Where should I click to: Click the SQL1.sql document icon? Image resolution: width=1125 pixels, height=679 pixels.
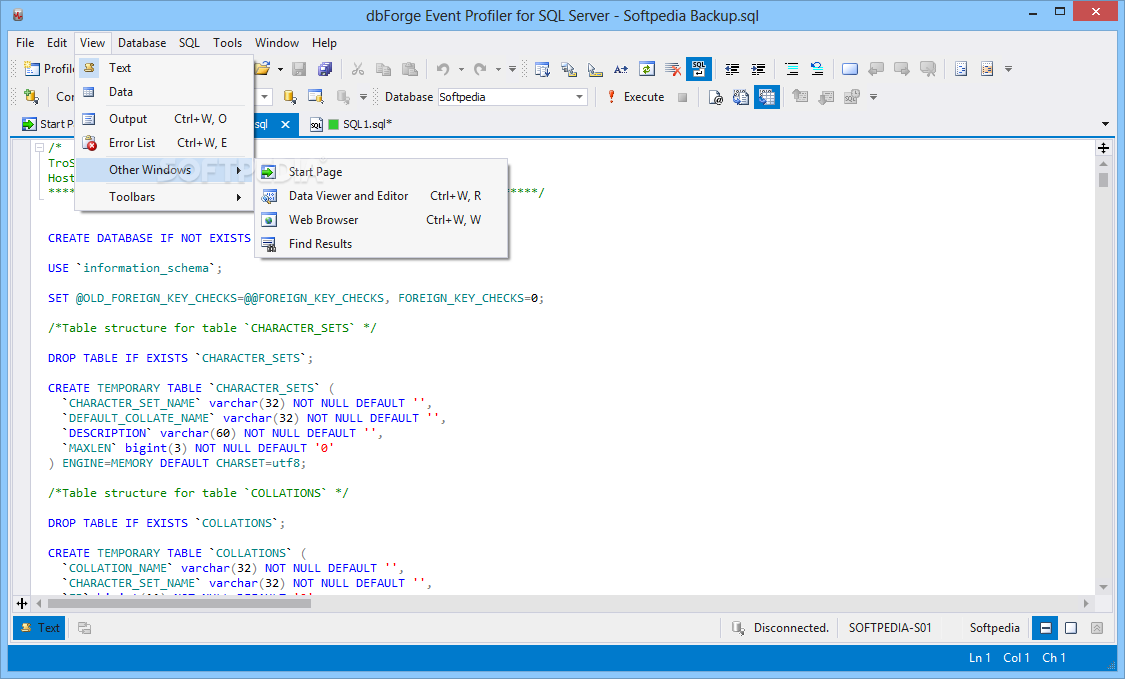[x=316, y=125]
